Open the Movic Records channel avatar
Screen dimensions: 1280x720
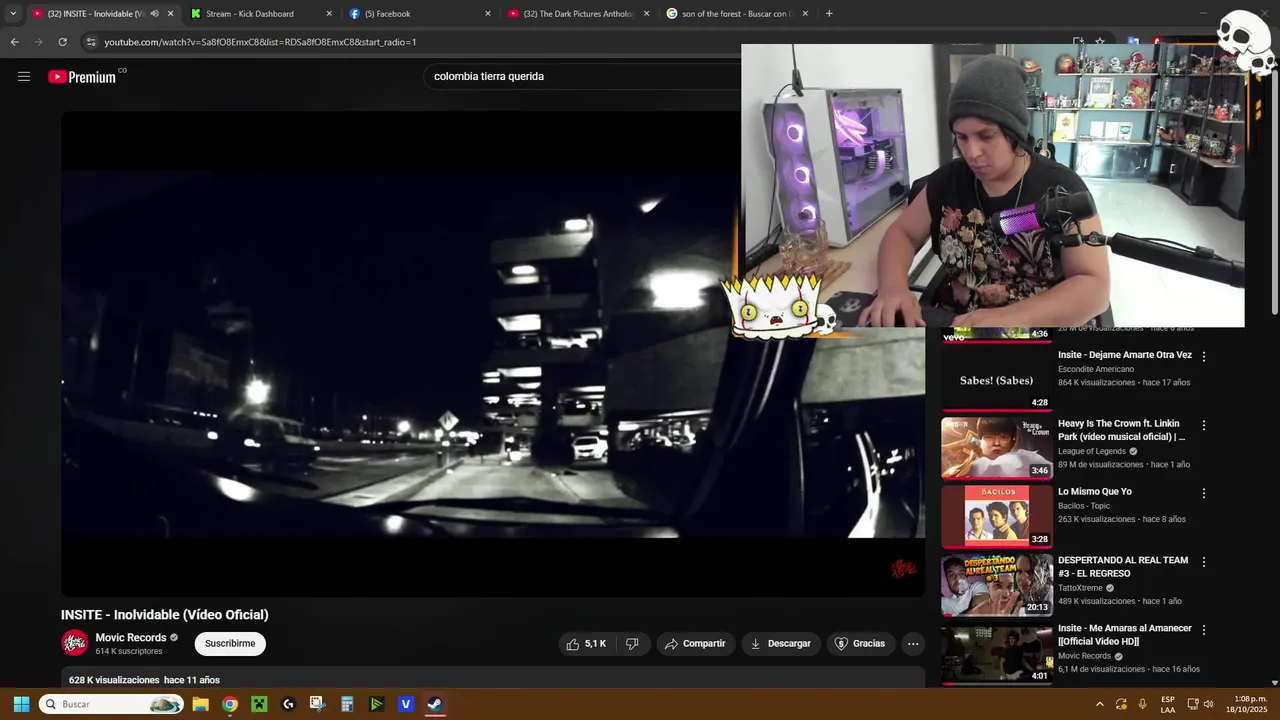tap(74, 643)
